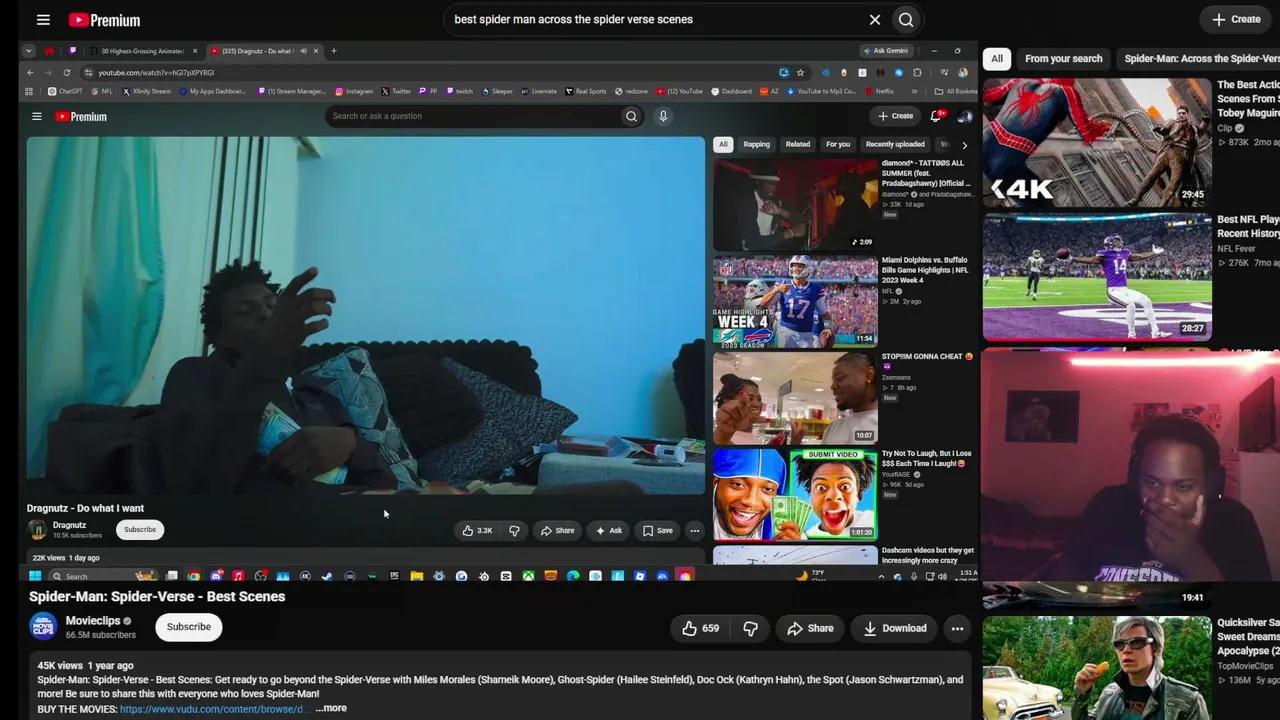Show more chips with the right arrow

point(964,145)
